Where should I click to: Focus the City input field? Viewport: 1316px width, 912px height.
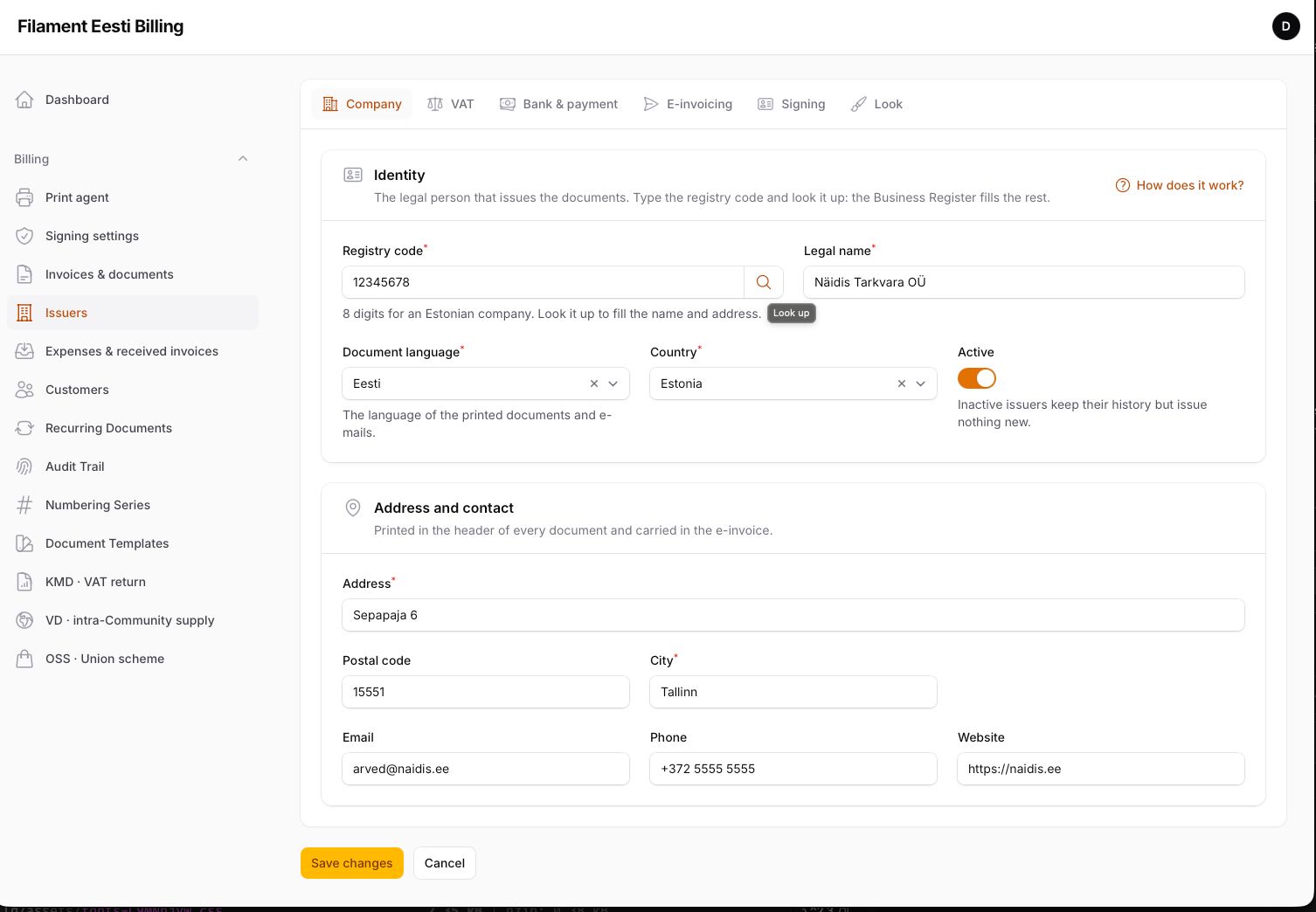[793, 692]
